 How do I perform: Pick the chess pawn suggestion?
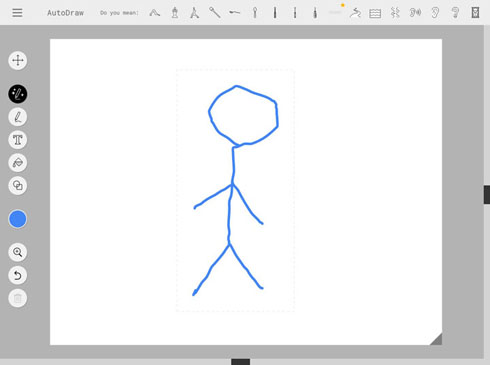tap(175, 13)
